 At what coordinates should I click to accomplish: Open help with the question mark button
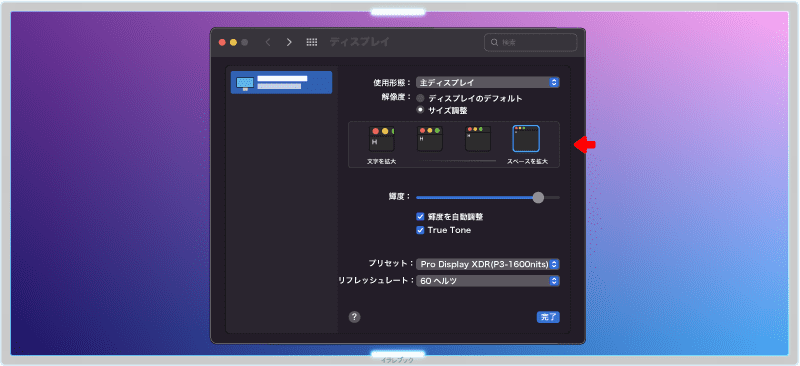(355, 317)
